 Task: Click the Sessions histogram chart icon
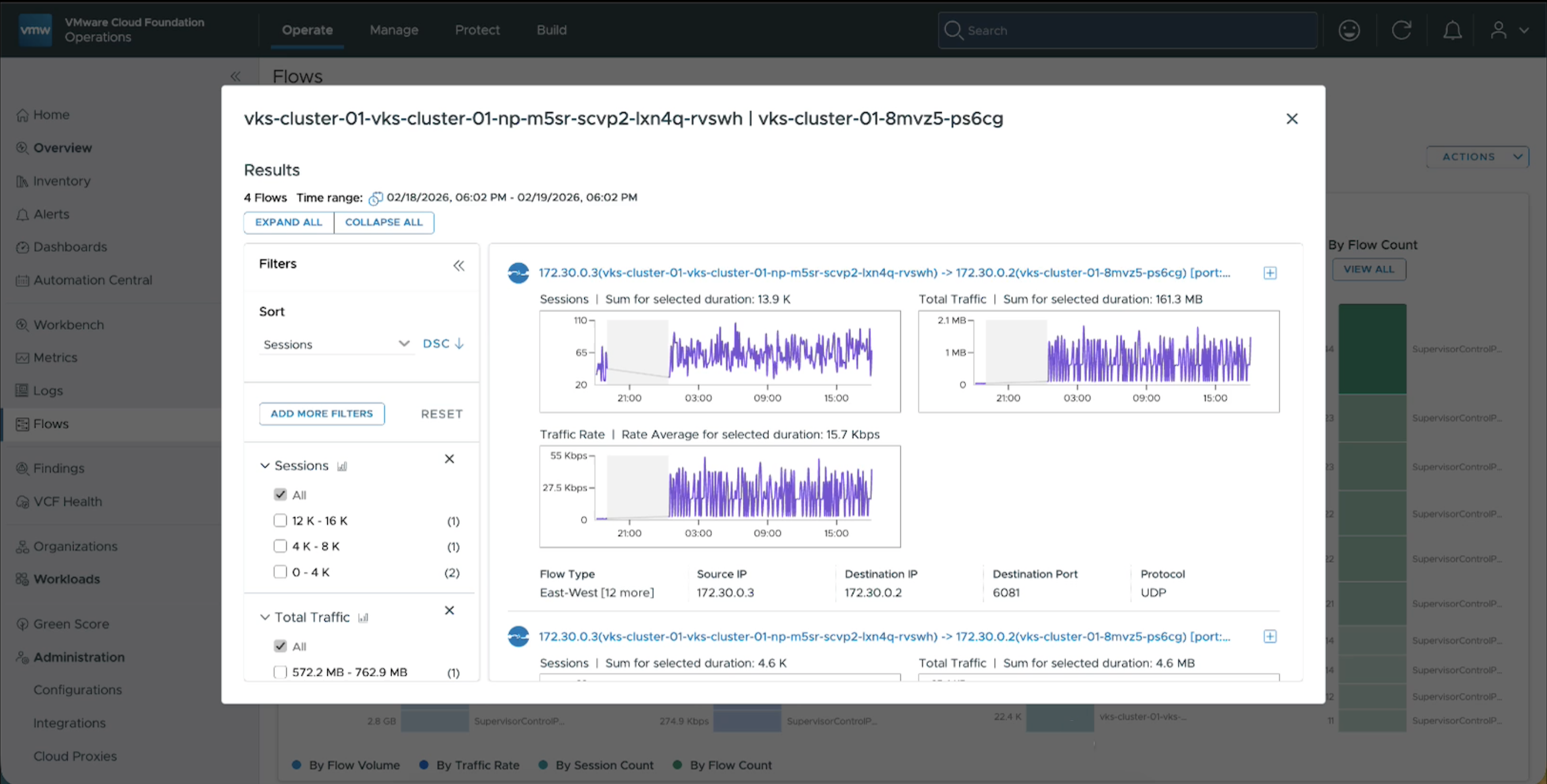click(341, 467)
